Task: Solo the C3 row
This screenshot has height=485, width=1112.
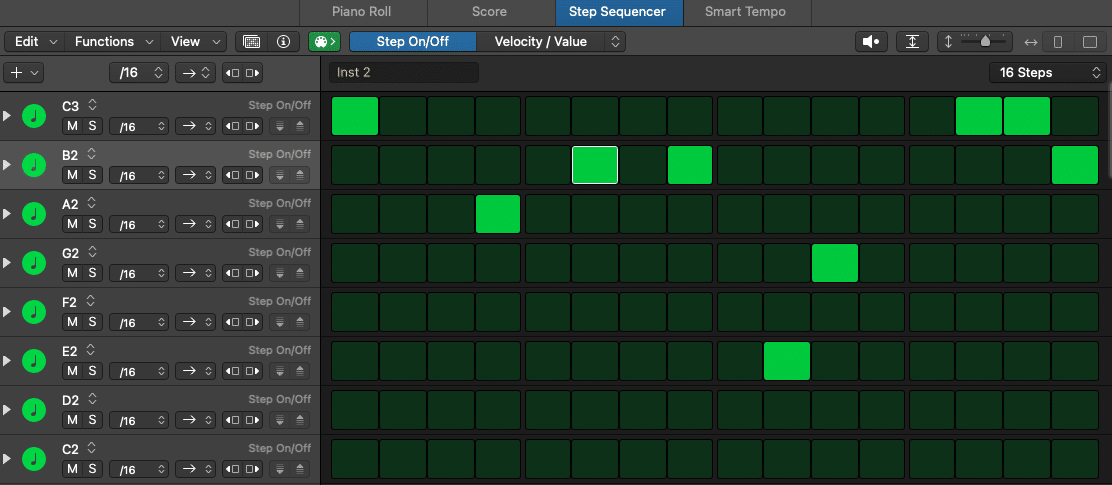Action: tap(92, 126)
